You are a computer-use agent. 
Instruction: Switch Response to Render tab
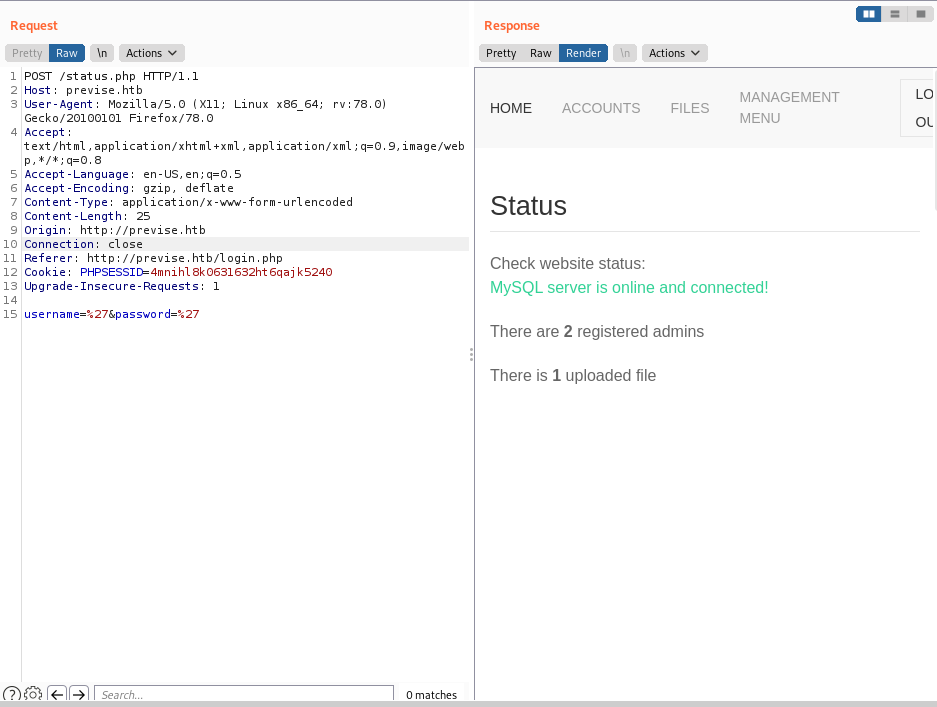pyautogui.click(x=583, y=53)
